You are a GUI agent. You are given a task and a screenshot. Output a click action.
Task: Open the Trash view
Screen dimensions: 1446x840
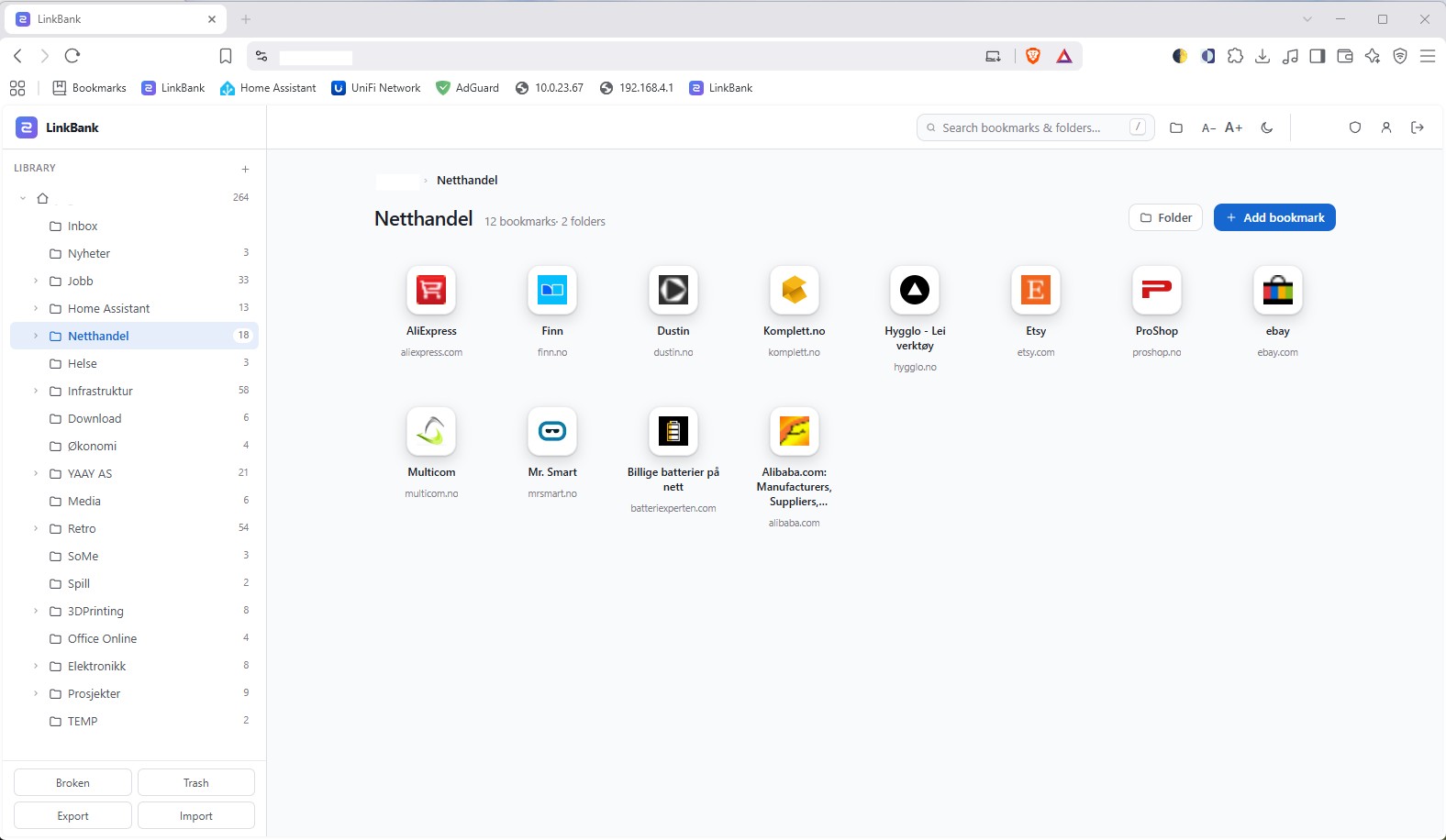(196, 783)
